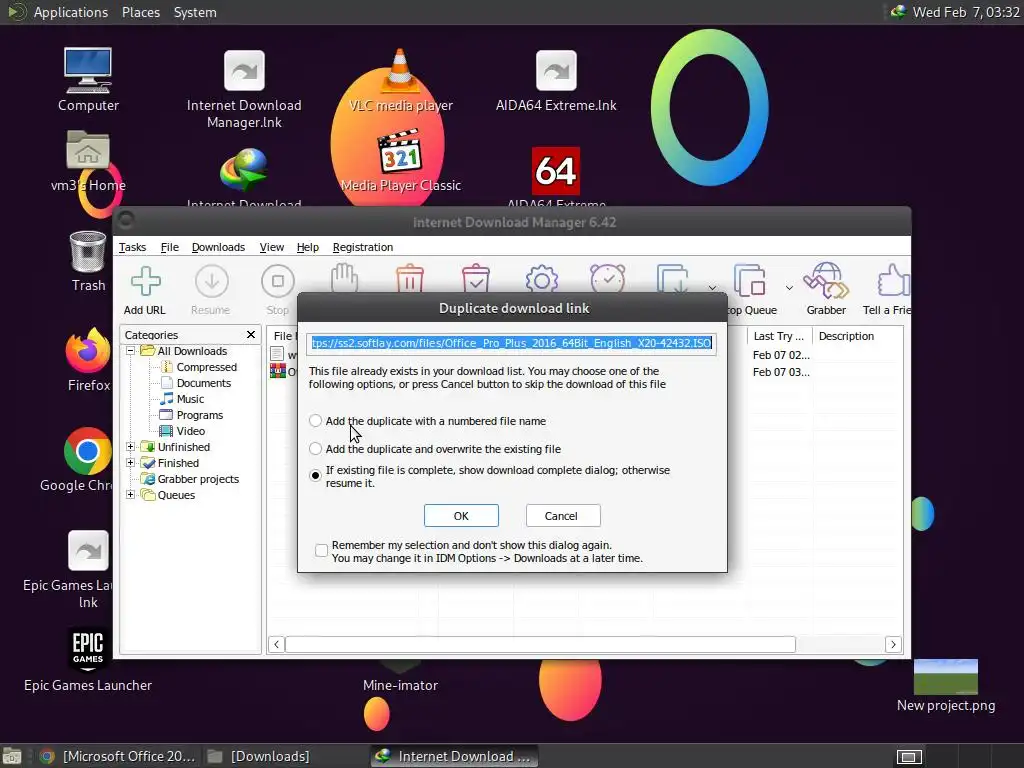The image size is (1024, 768).
Task: Select the Programs category
Action: coord(199,415)
